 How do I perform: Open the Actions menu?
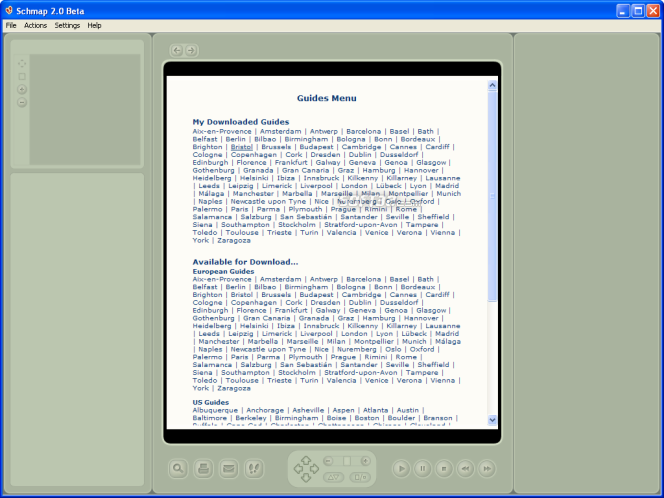[x=35, y=25]
